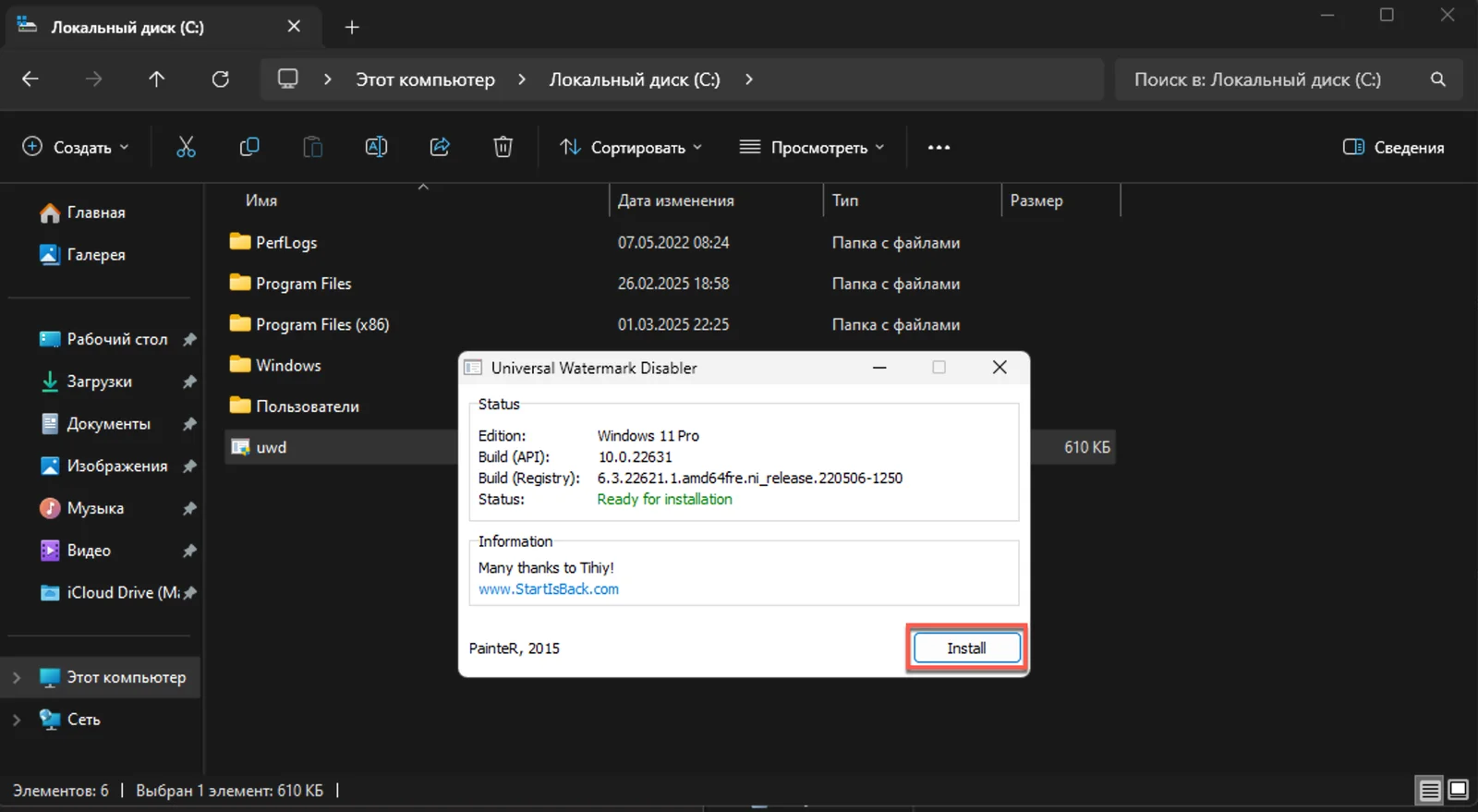
Task: Open the www.StartIsBack.com link
Action: pos(549,589)
